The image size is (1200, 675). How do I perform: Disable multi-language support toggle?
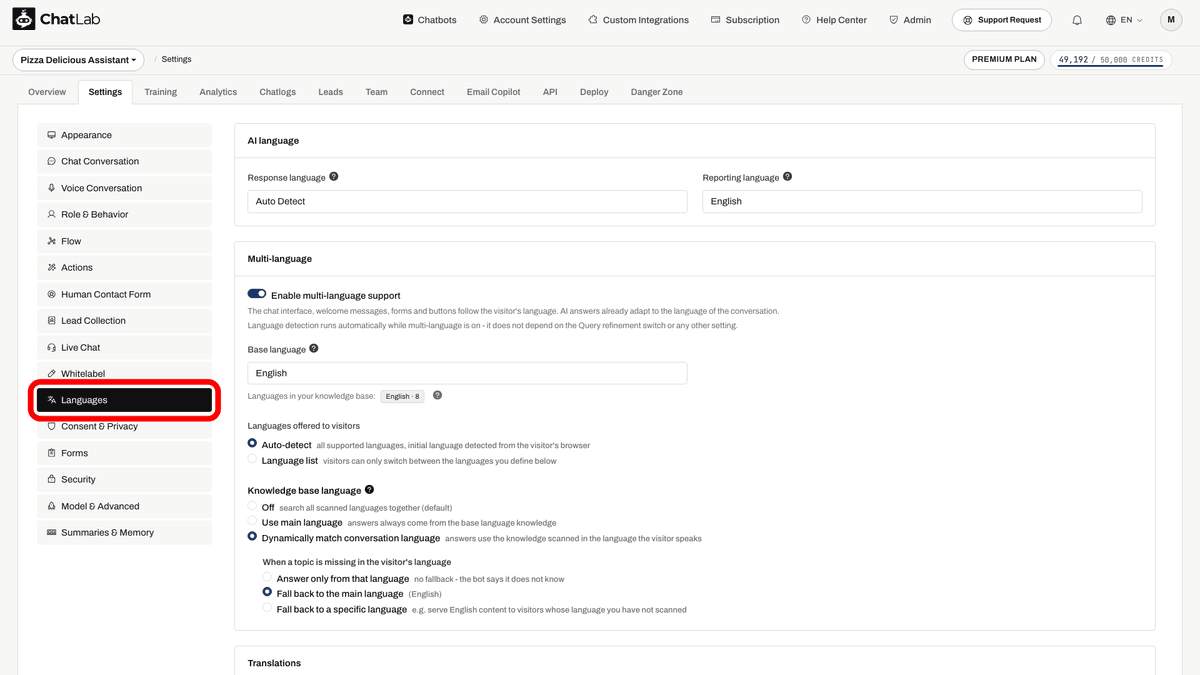click(x=257, y=295)
